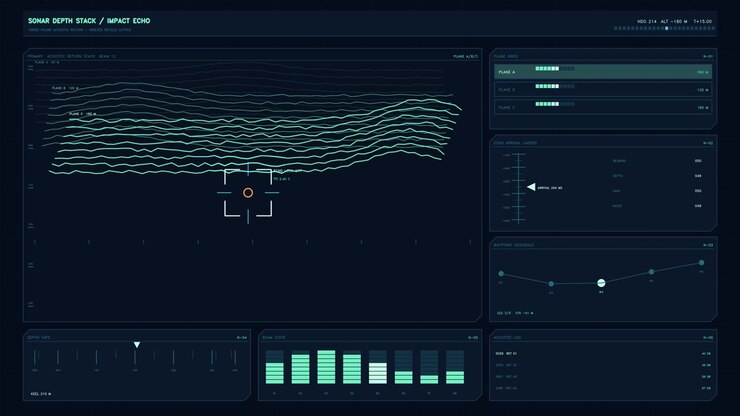Click the white depth tape pointer triangle
Viewport: 740px width, 416px height.
(136, 345)
